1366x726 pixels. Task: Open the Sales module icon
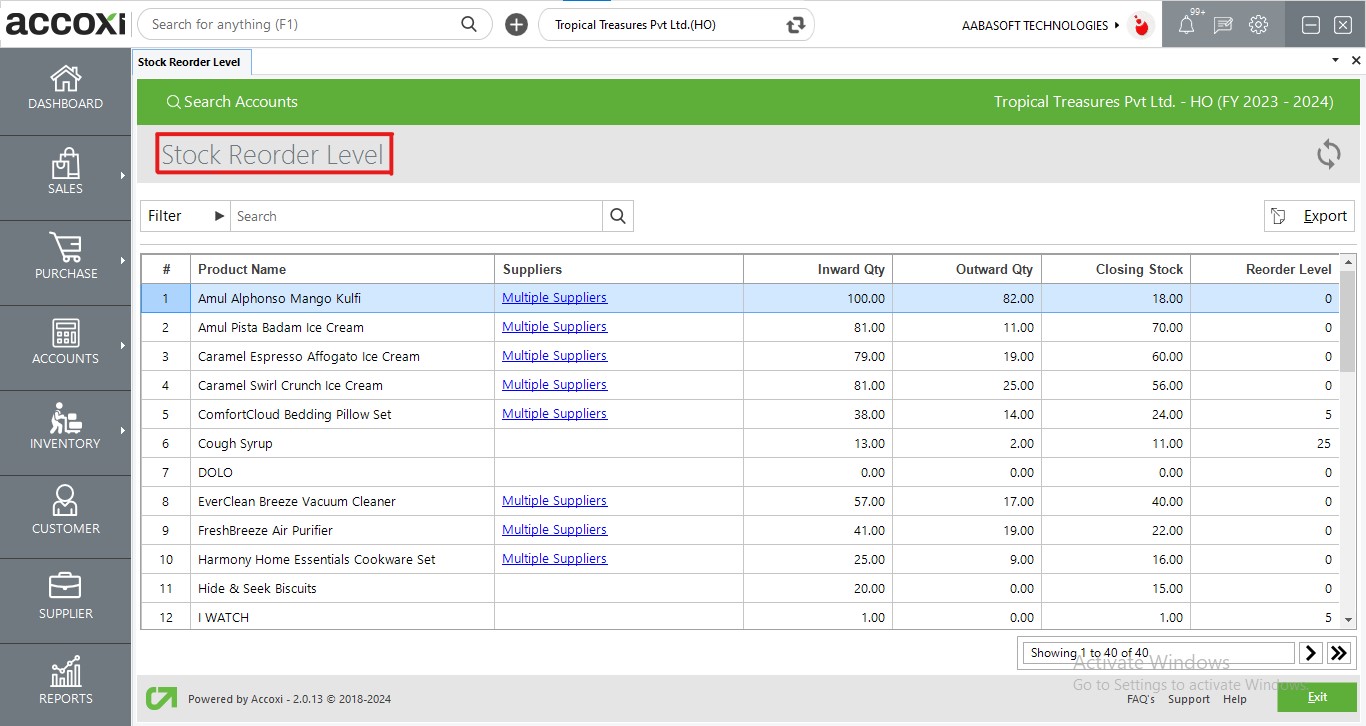coord(66,164)
